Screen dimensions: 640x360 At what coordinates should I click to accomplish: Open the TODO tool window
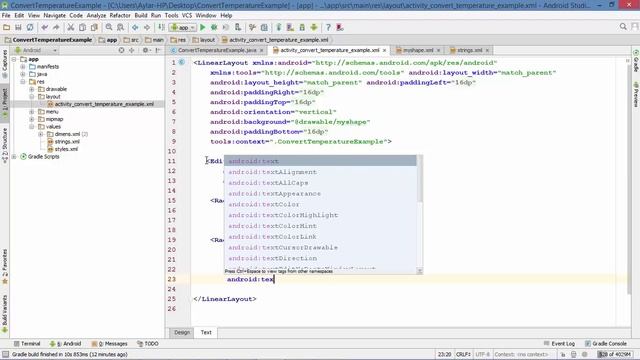click(x=148, y=344)
